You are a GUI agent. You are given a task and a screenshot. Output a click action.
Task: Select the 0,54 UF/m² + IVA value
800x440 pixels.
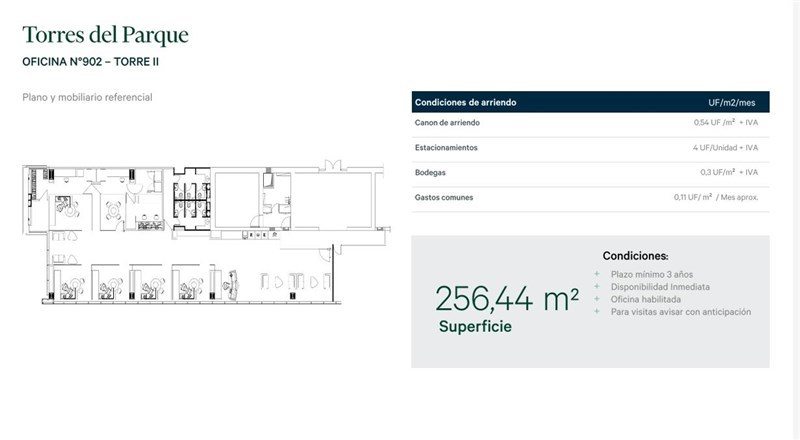pyautogui.click(x=726, y=123)
